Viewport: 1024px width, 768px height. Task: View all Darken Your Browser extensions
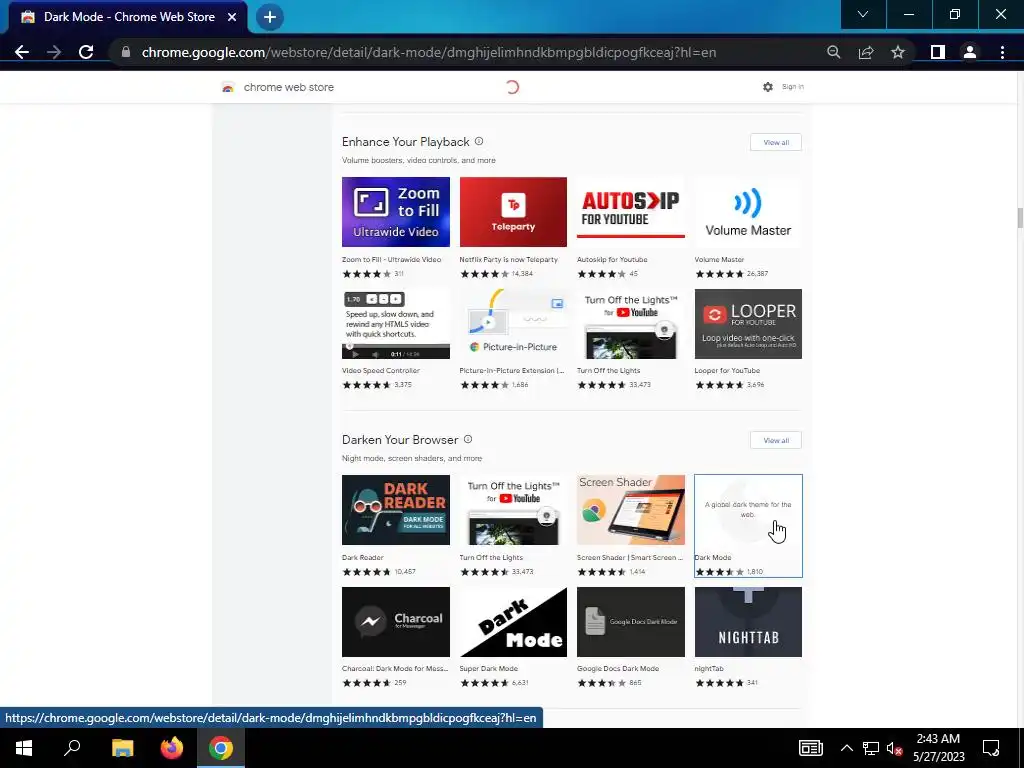coord(776,440)
